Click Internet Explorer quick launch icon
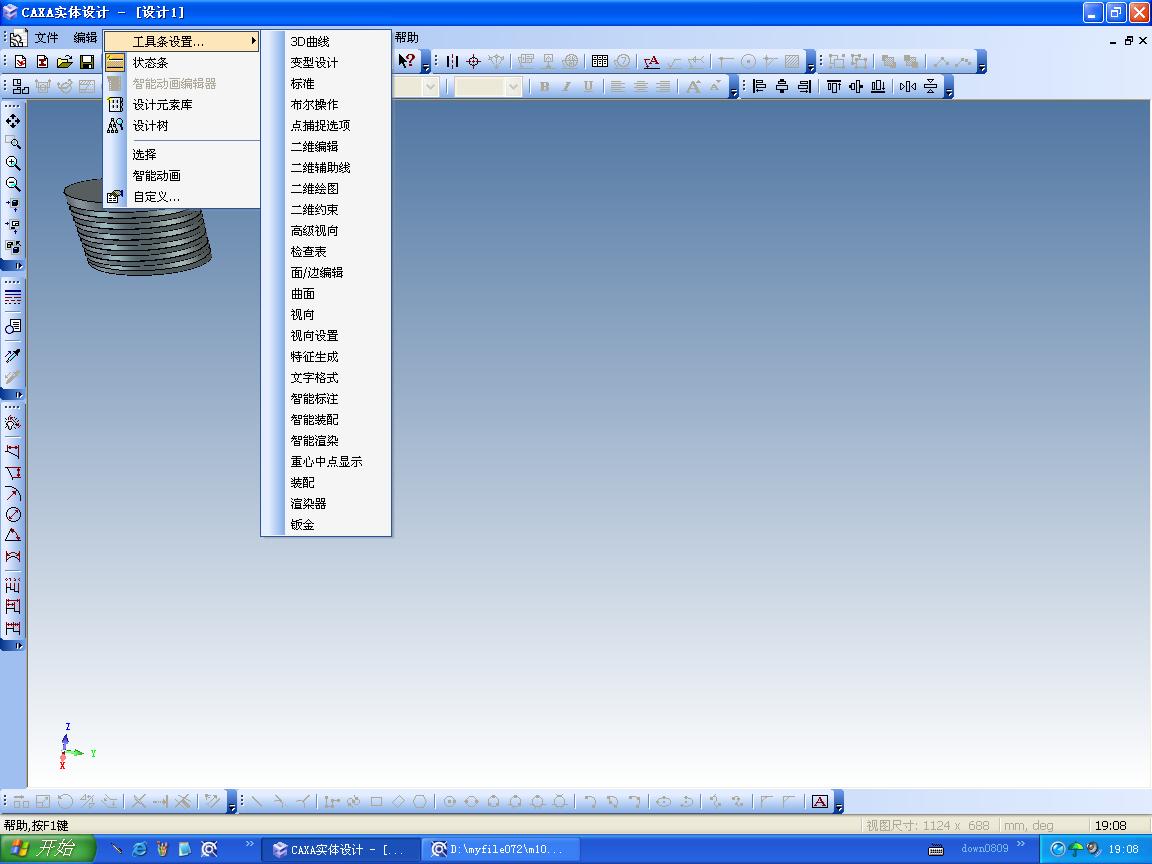 [x=139, y=849]
